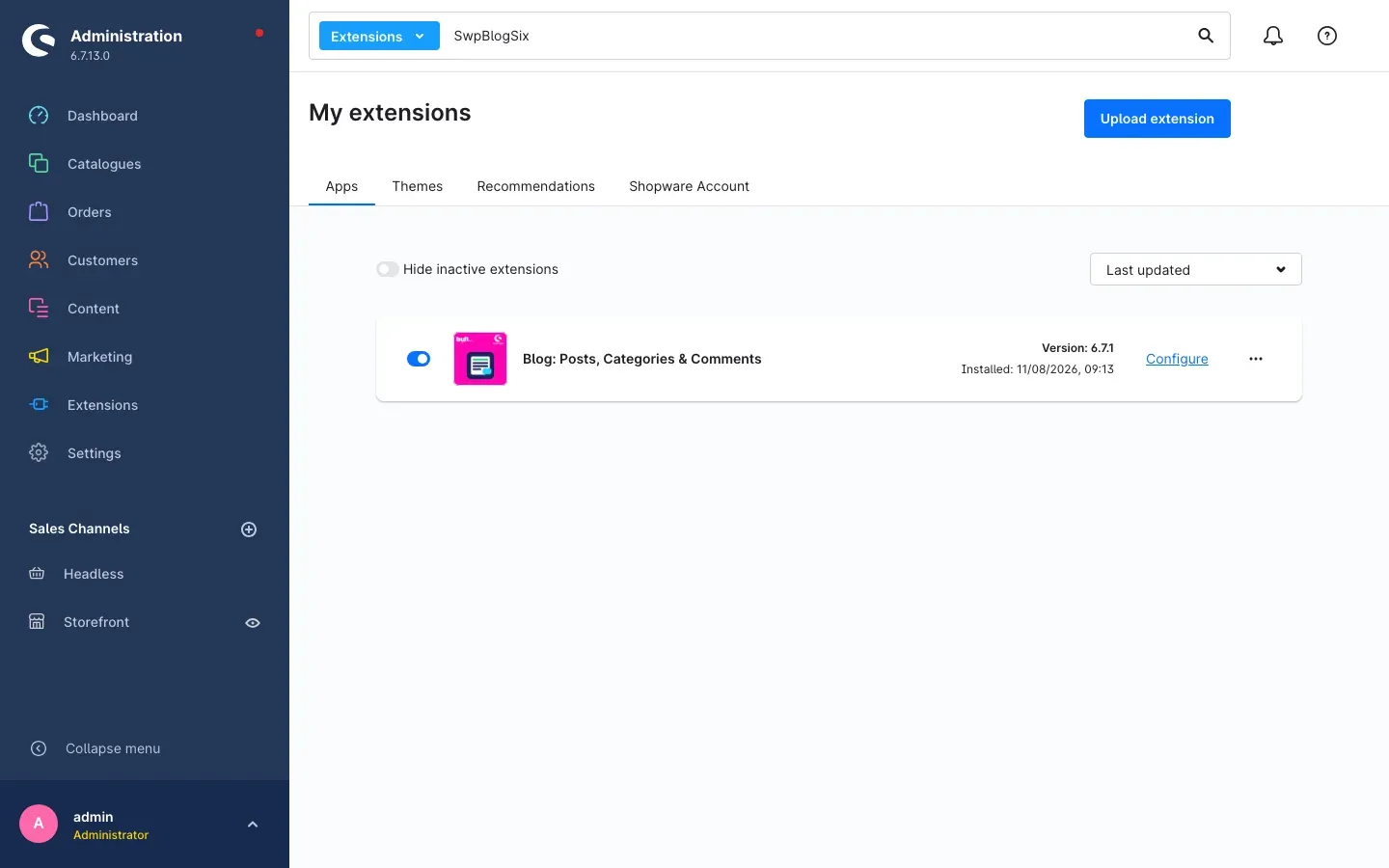Click the Upload extension button
Image resolution: width=1389 pixels, height=868 pixels.
[1157, 119]
